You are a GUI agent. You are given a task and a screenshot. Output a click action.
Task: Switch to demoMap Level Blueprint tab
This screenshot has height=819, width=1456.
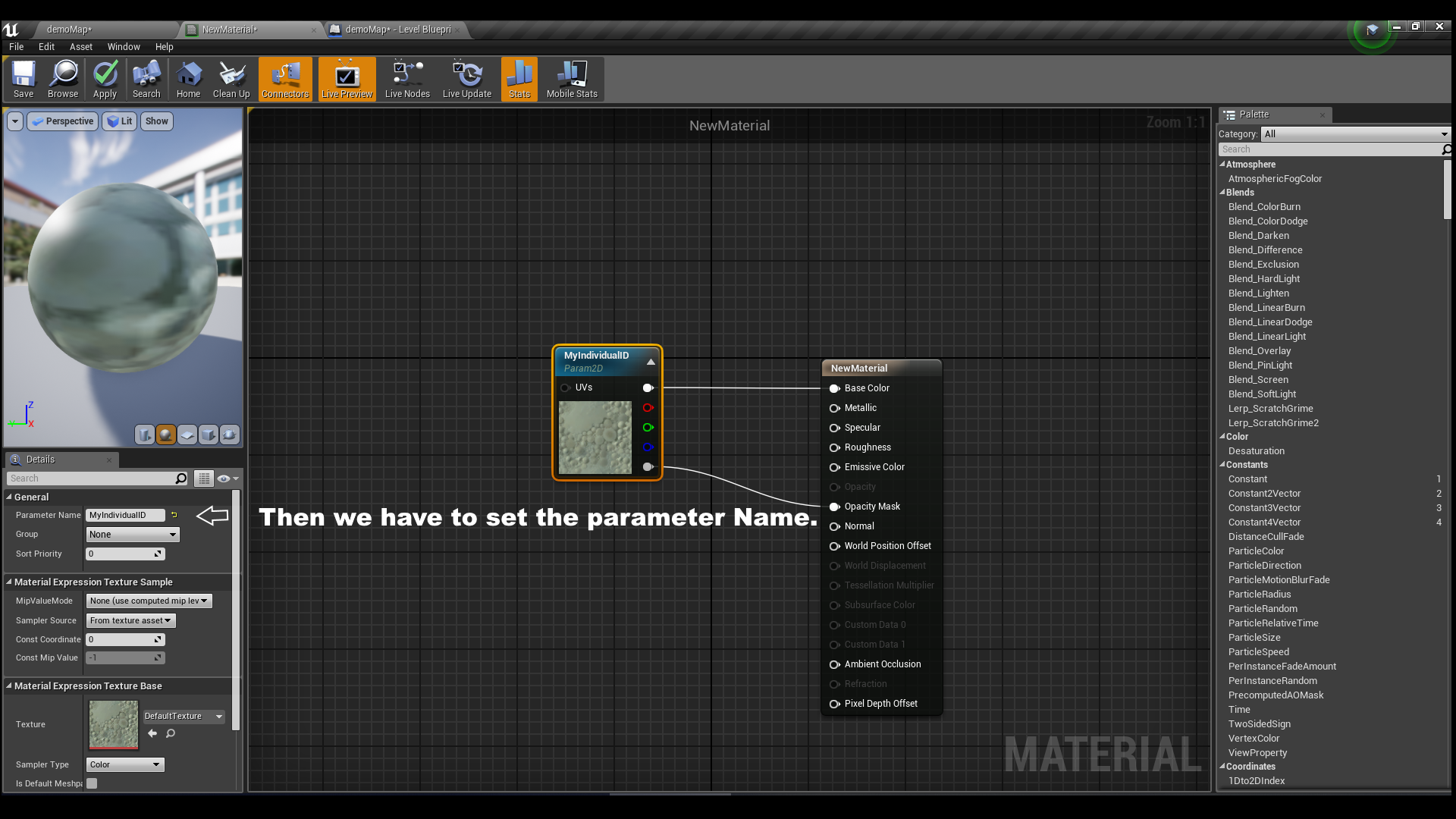[x=397, y=30]
